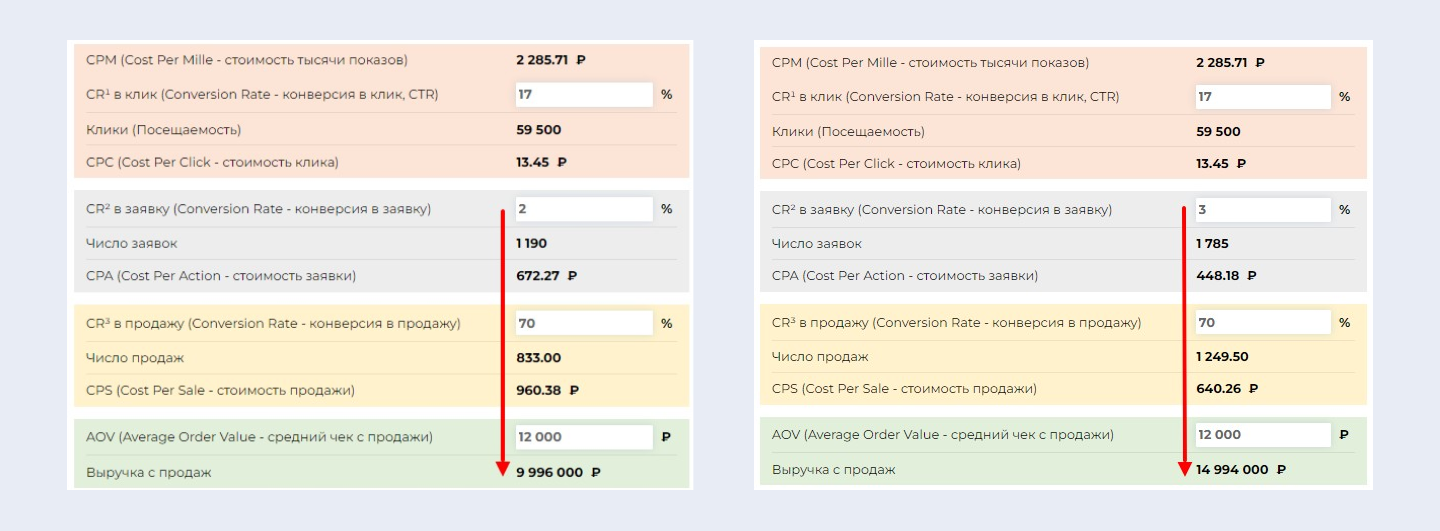Click the ruble sign after 960.38
Screen dimensions: 1440x531
[x=574, y=391]
